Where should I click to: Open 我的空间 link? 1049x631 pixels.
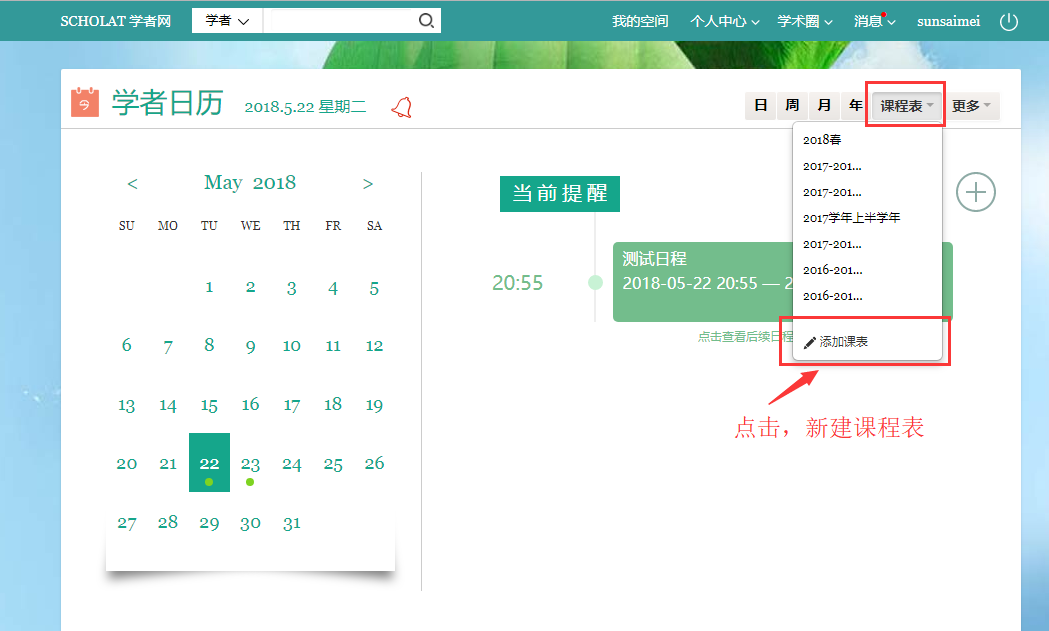[640, 21]
